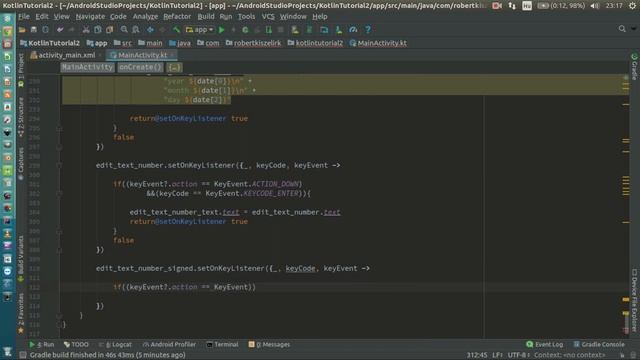Close the activity_main.xml tab
This screenshot has width=640, height=360.
pos(100,55)
